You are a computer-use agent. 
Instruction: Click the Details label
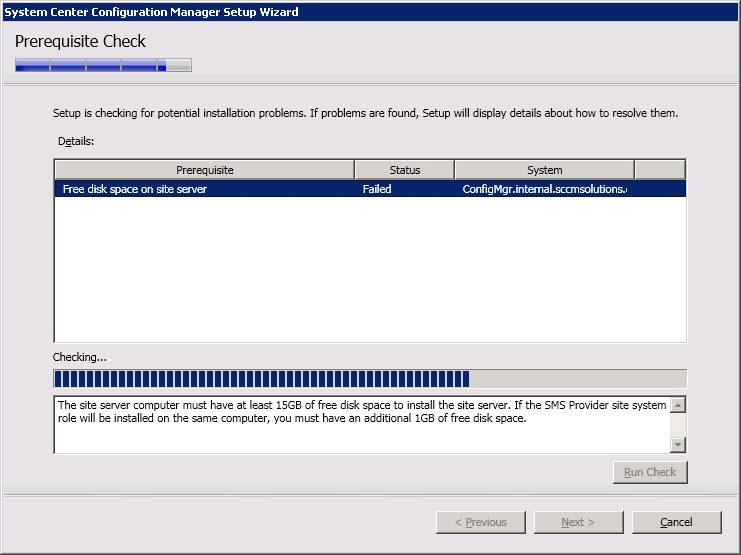tap(75, 141)
